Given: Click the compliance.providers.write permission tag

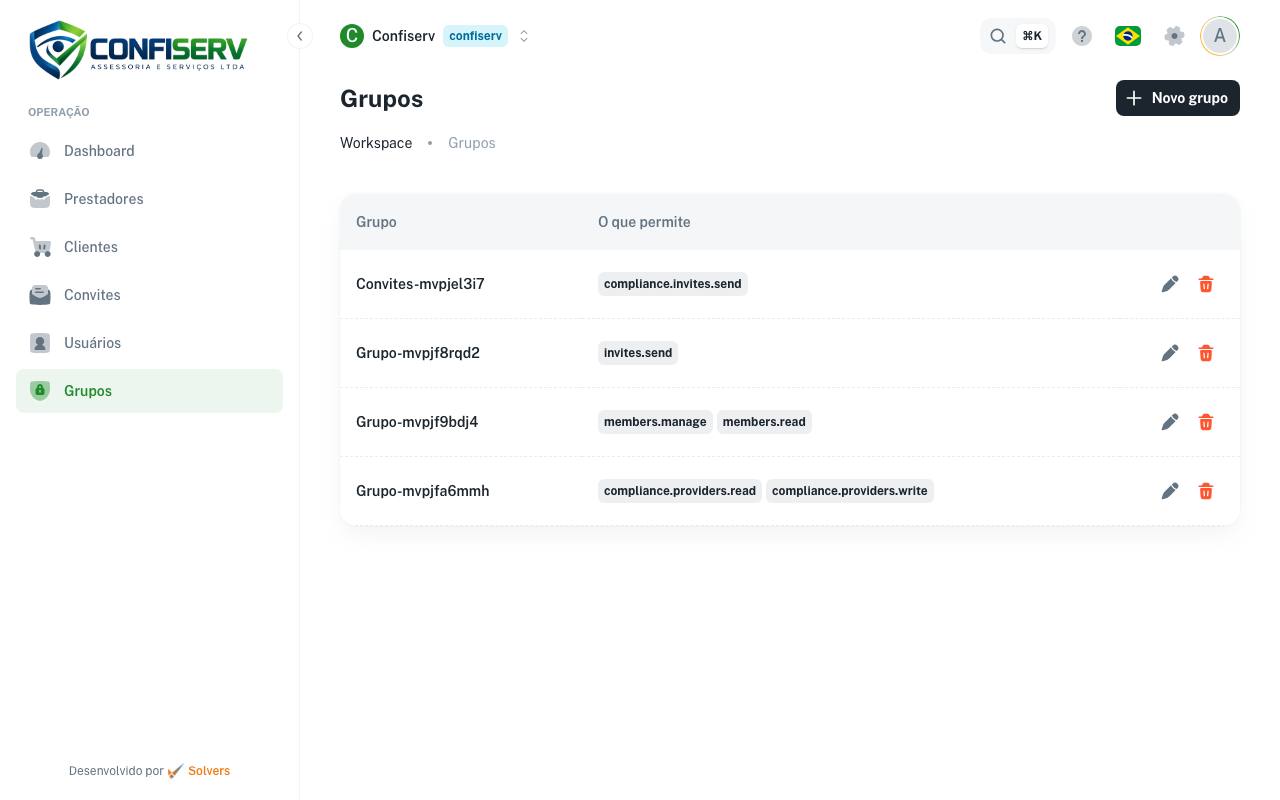Looking at the screenshot, I should pos(850,491).
